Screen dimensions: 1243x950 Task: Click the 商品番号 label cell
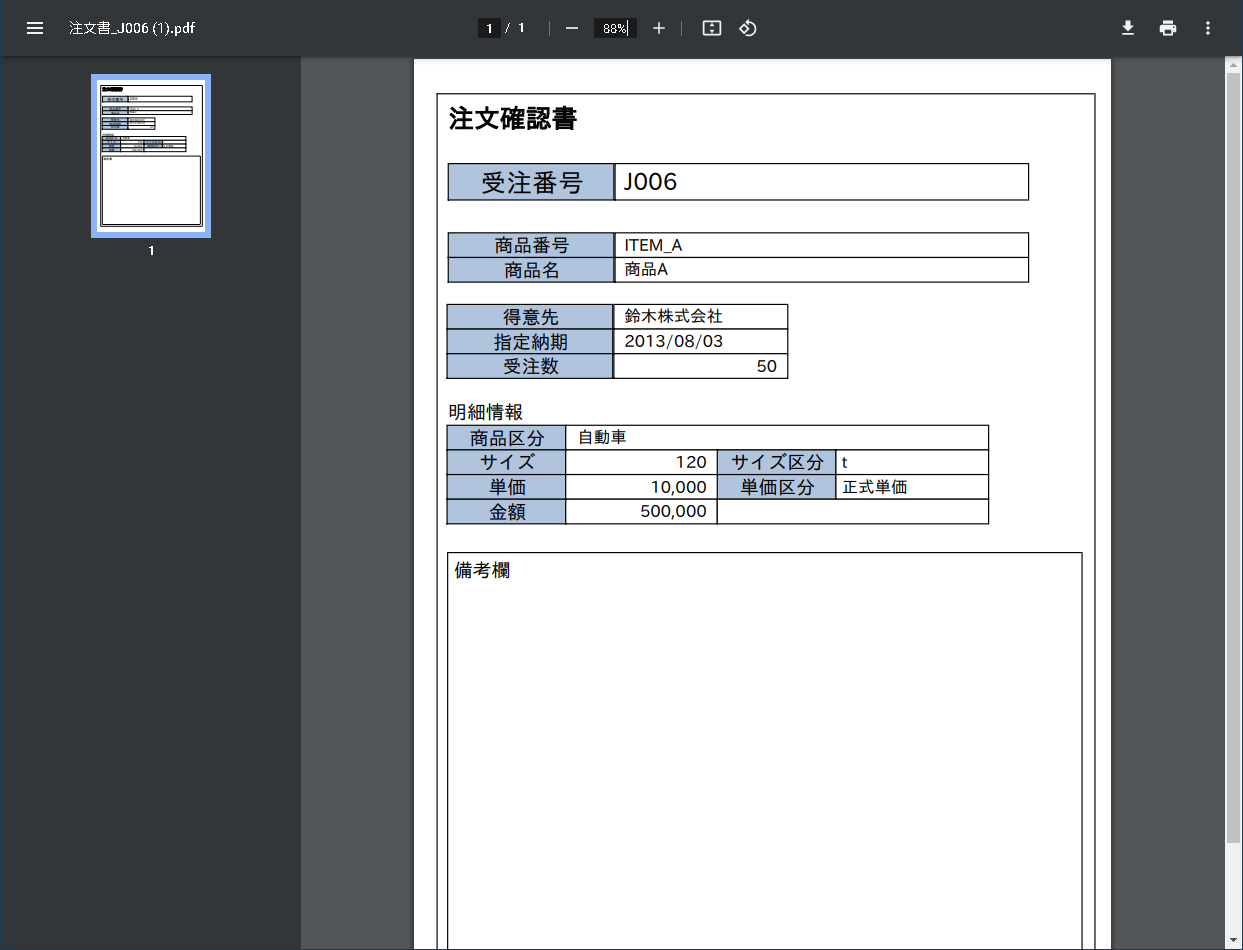pyautogui.click(x=531, y=245)
